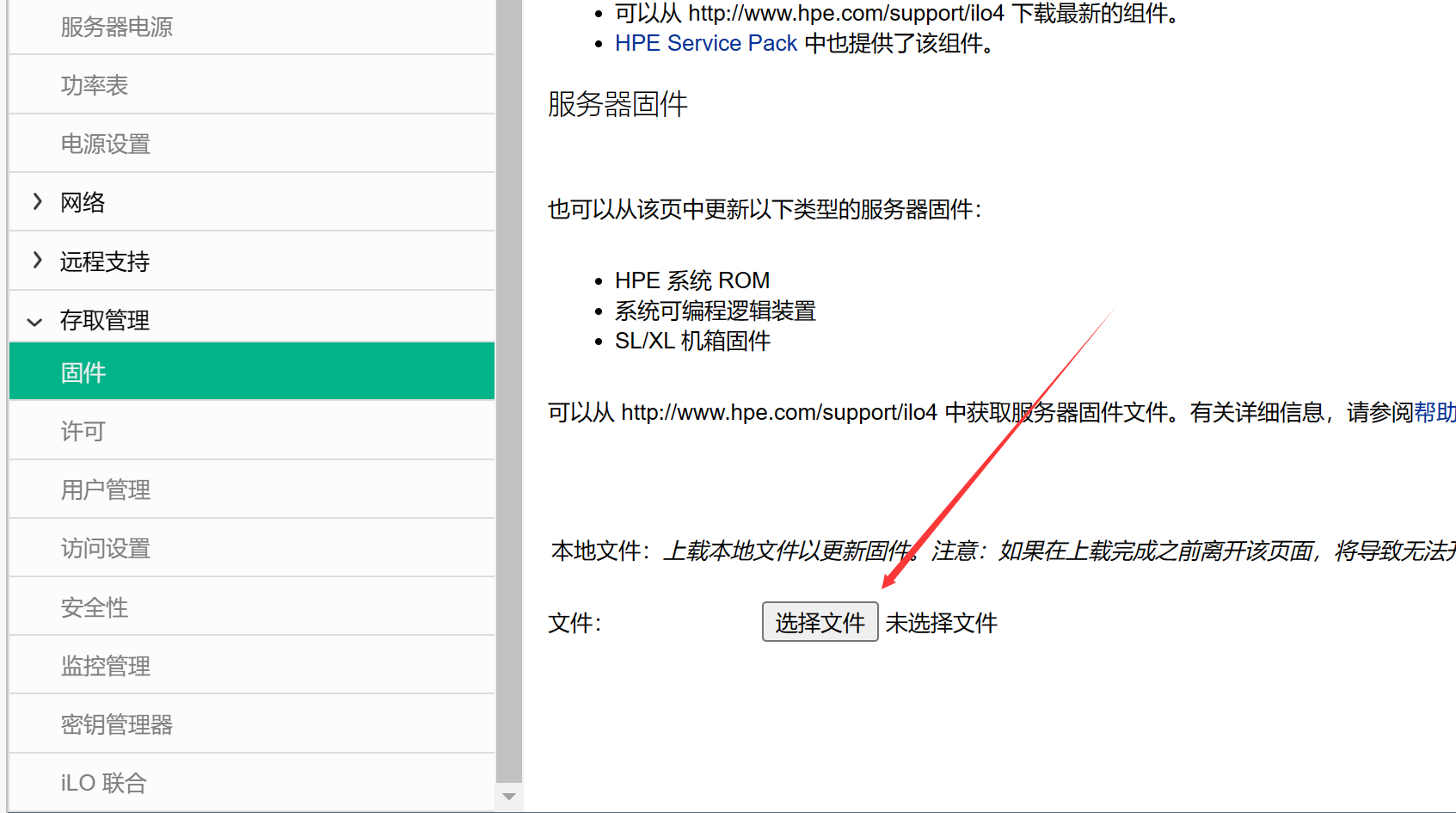The image size is (1456, 813).
Task: Select 电源设置 from the sidebar
Action: (105, 144)
